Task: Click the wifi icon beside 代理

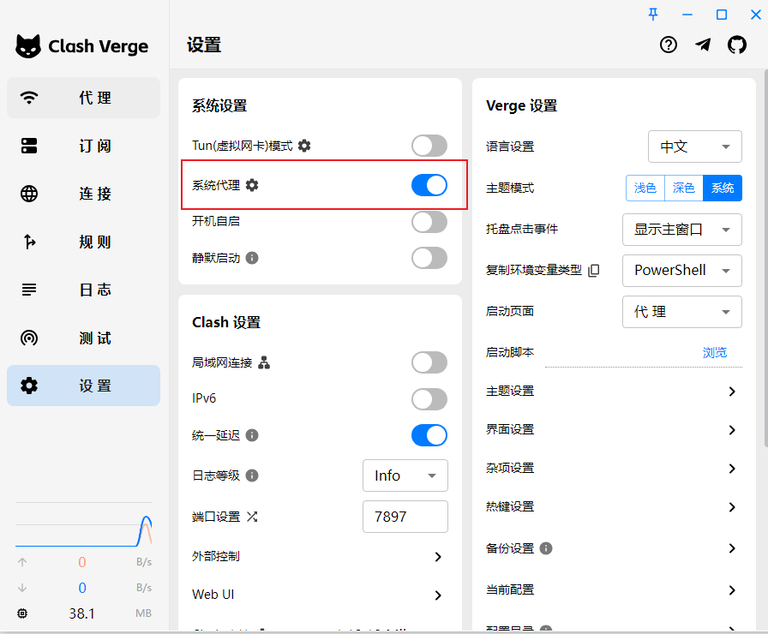Action: 29,98
